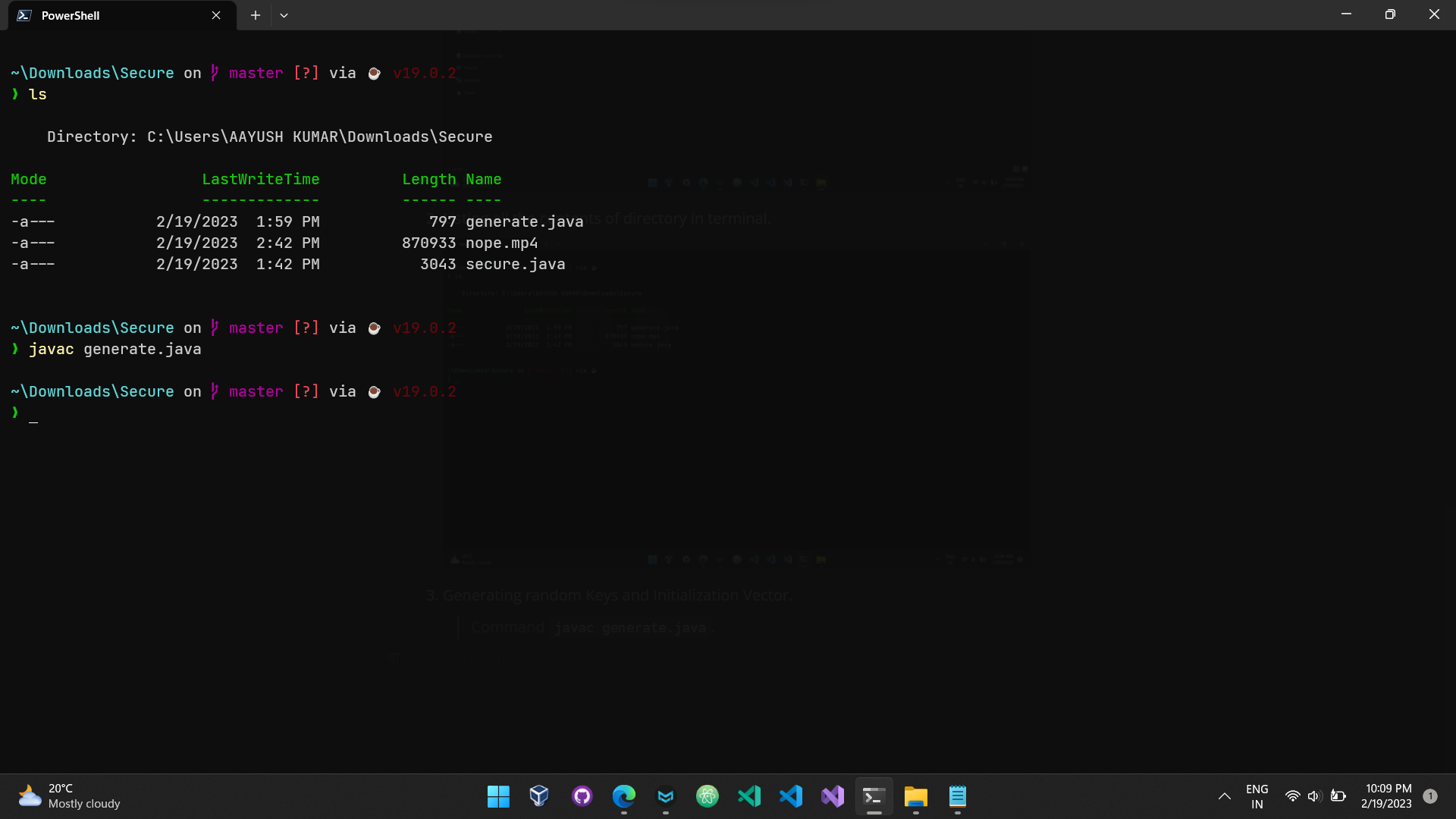Open Wi-Fi settings from the system tray

point(1293,796)
